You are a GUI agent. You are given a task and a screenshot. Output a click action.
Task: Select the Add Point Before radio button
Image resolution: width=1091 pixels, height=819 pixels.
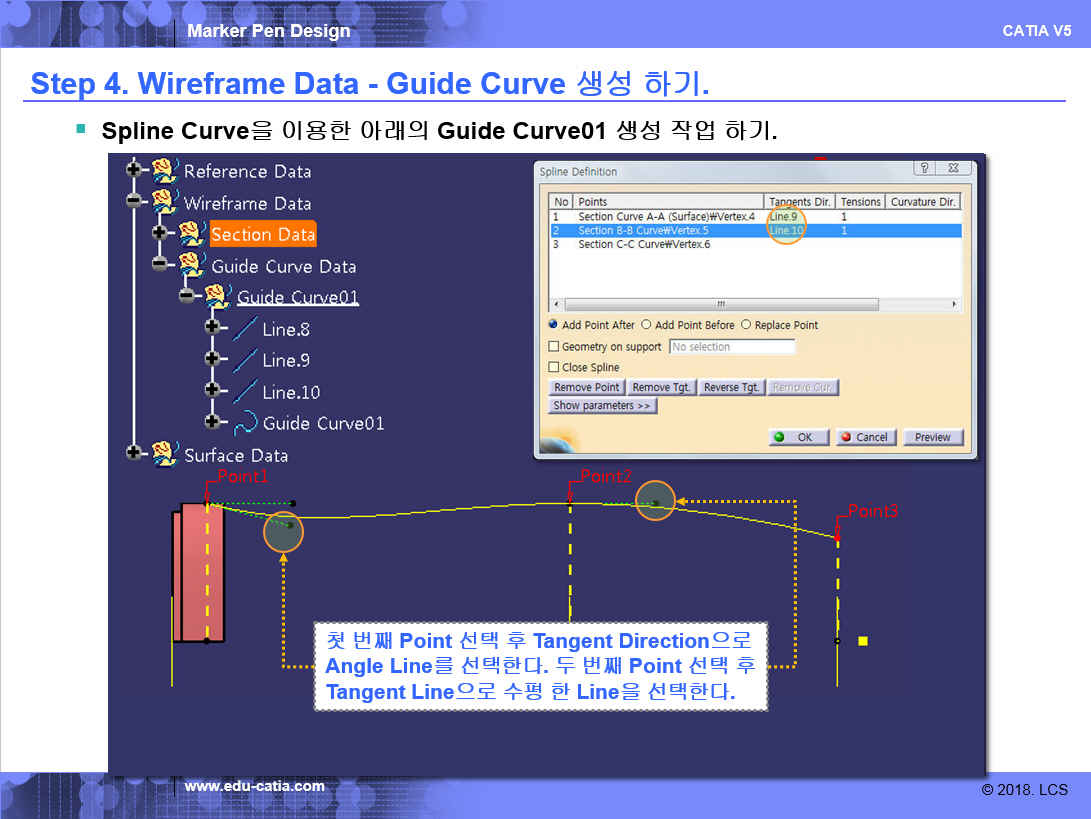[x=646, y=325]
